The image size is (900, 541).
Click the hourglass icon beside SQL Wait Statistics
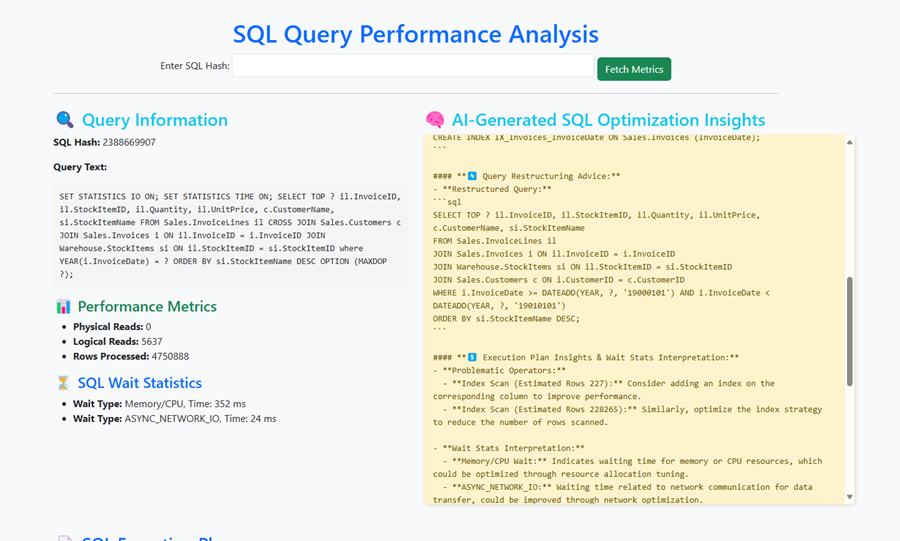coord(63,383)
